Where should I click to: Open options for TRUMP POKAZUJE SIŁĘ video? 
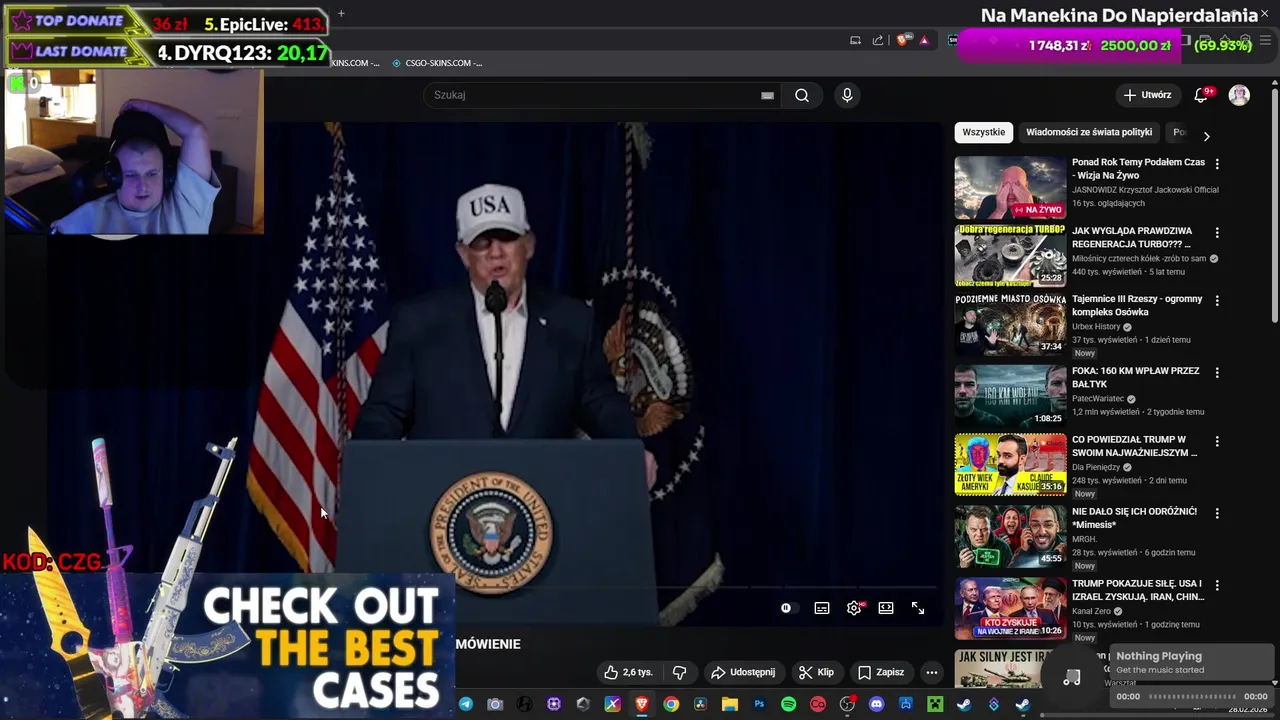point(1217,585)
